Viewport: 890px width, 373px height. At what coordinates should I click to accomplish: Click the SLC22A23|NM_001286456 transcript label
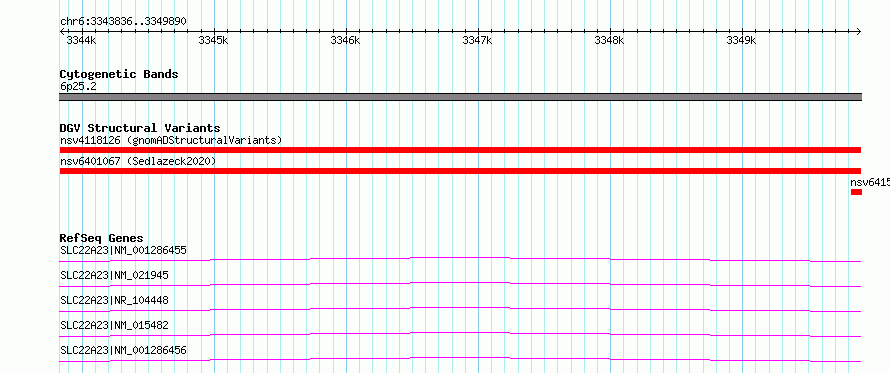point(123,351)
